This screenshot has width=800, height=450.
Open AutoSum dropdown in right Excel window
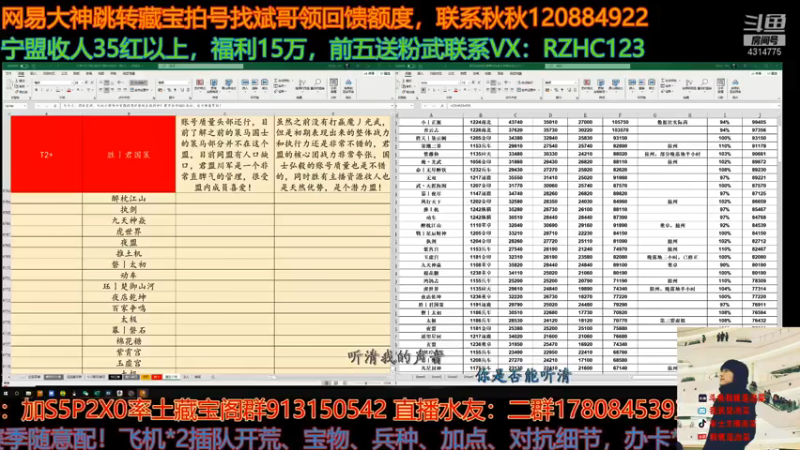point(680,81)
